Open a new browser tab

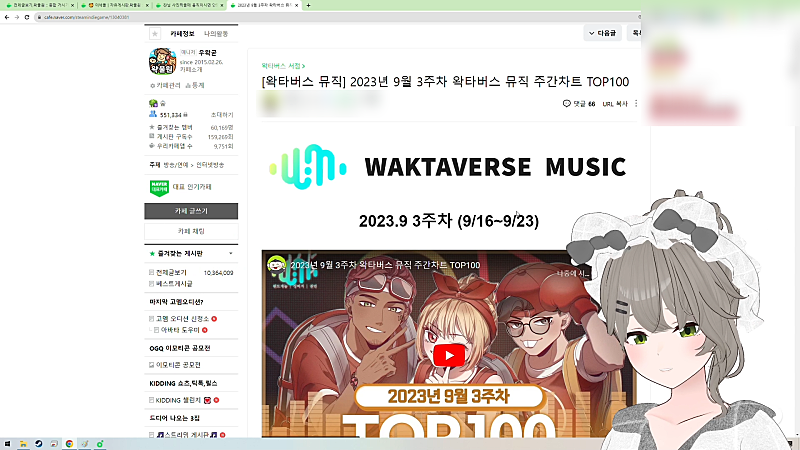[308, 5]
